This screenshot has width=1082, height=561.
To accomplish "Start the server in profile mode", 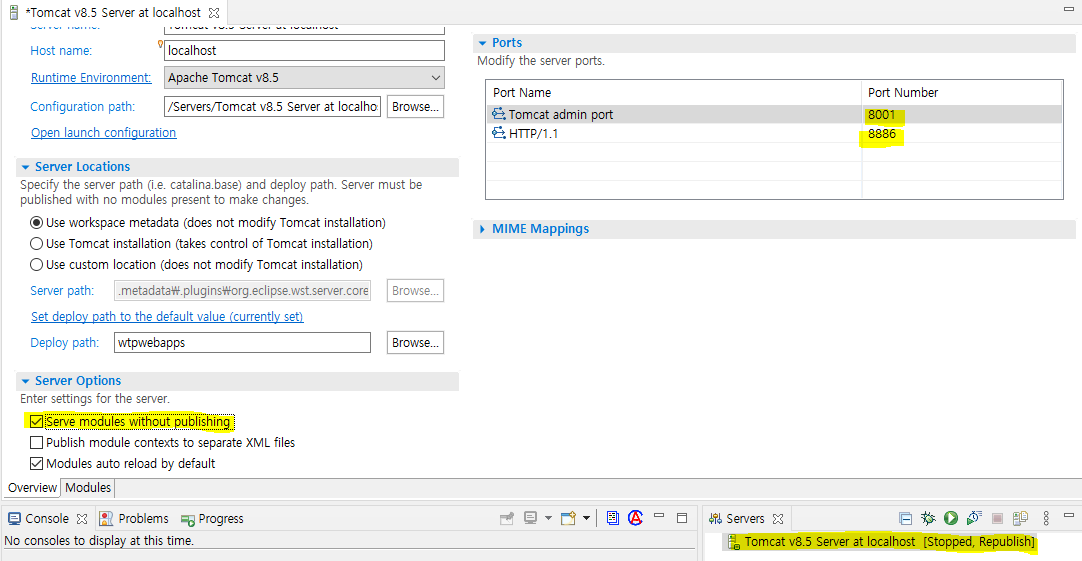I will [x=974, y=518].
